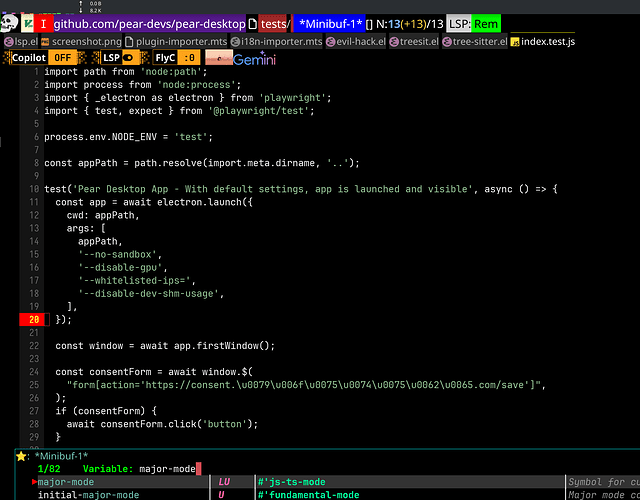This screenshot has width=640, height=500.
Task: Click the green terminal icon in header
Action: [27, 23]
